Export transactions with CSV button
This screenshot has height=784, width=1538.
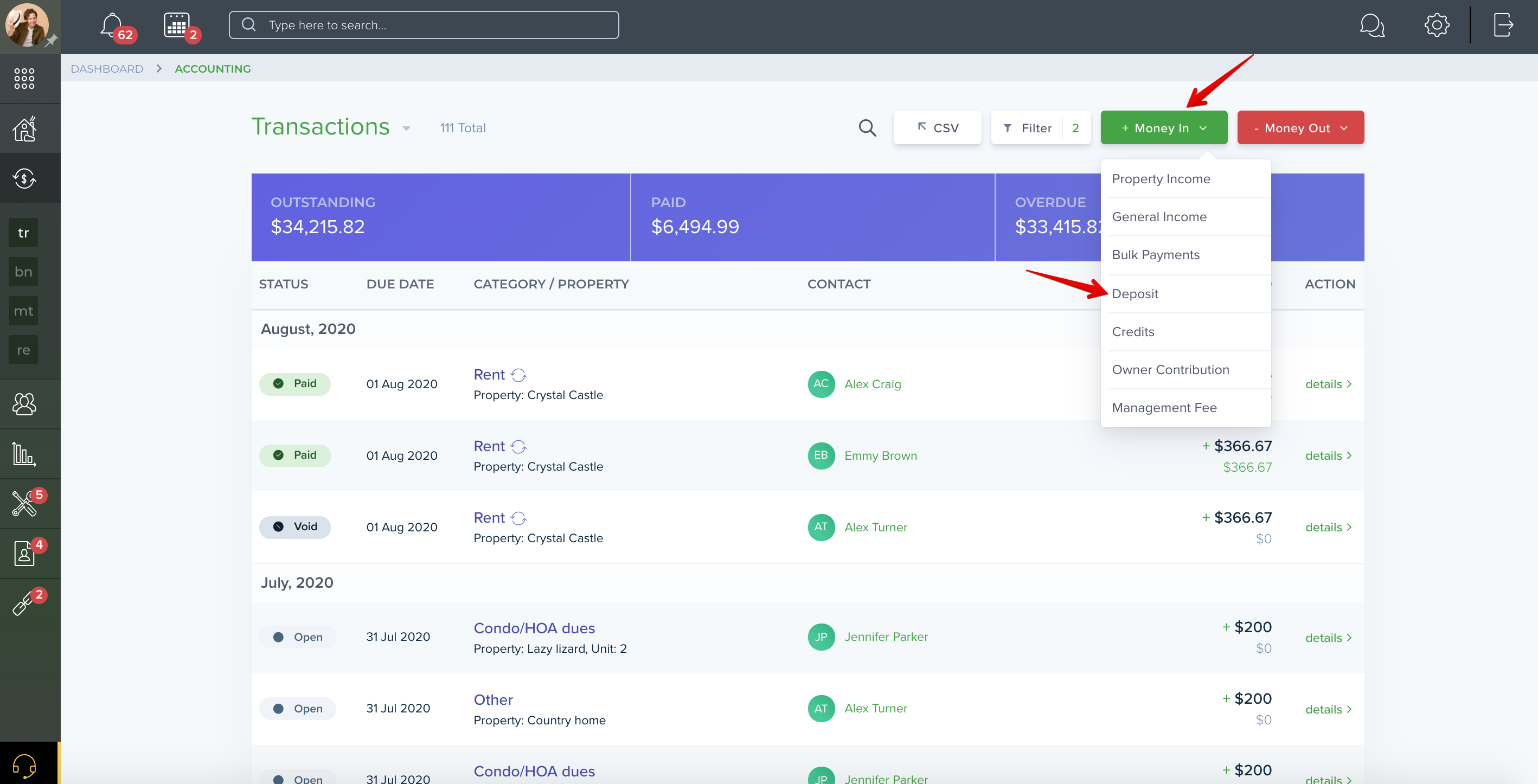tap(937, 128)
